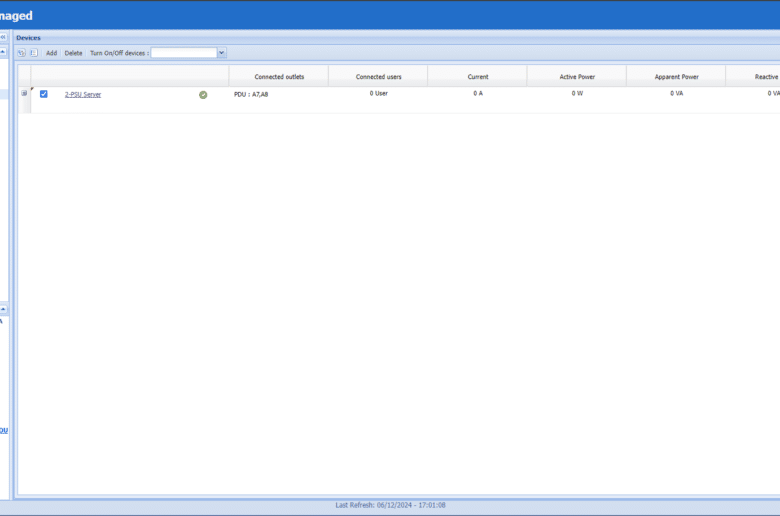Click the Delete button in the Devices toolbar
Viewport: 780px width, 516px height.
73,53
